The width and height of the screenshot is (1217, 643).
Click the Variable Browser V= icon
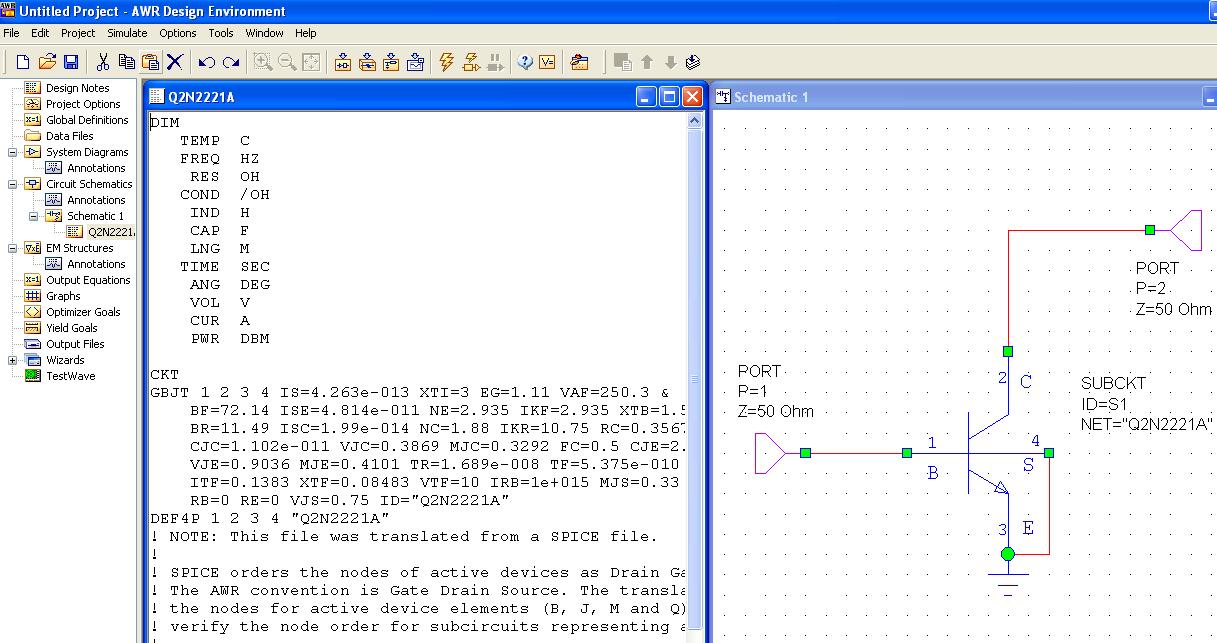547,62
